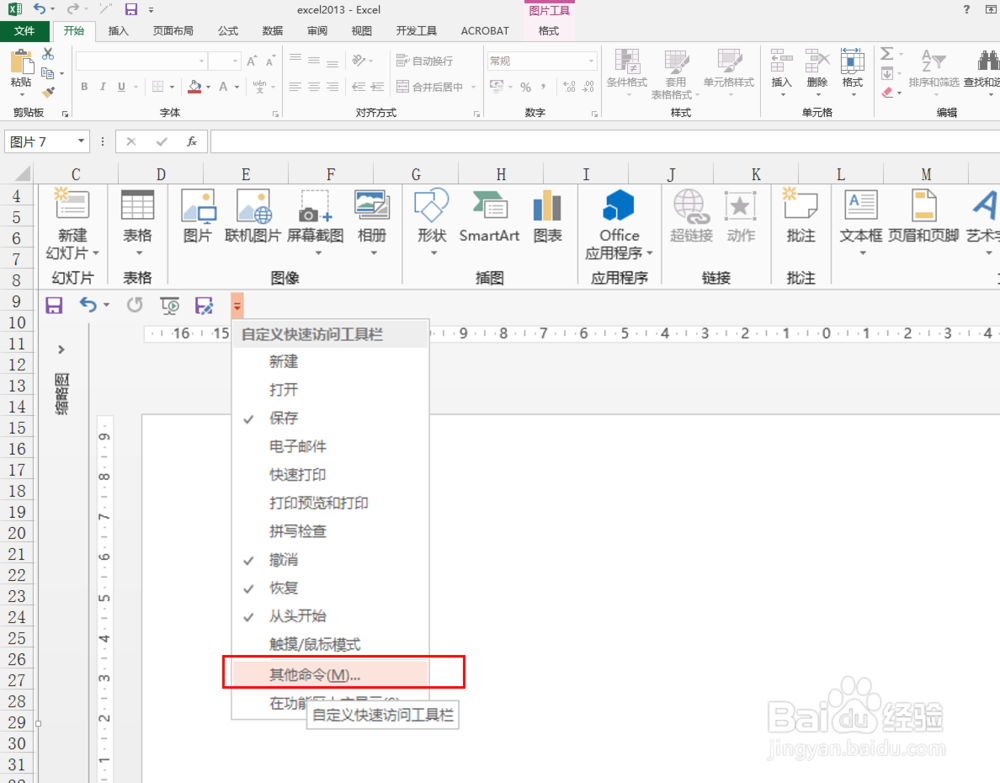Toggle italic formatting button
The image size is (1000, 783).
pos(102,87)
